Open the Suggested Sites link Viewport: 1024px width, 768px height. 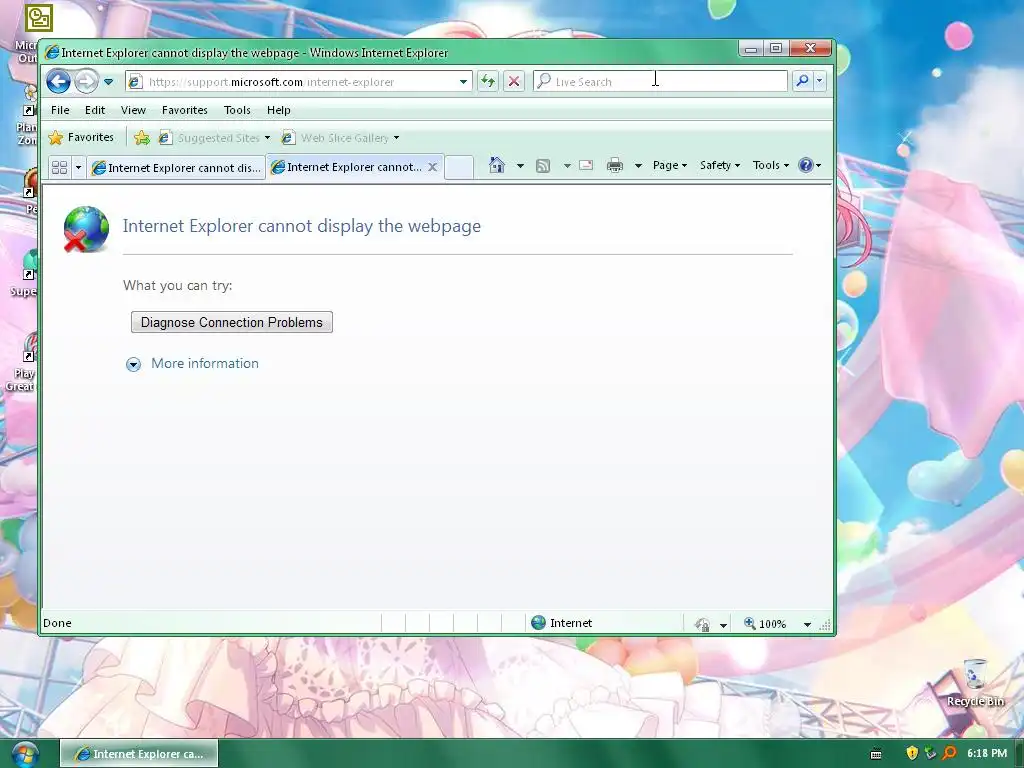(x=215, y=138)
